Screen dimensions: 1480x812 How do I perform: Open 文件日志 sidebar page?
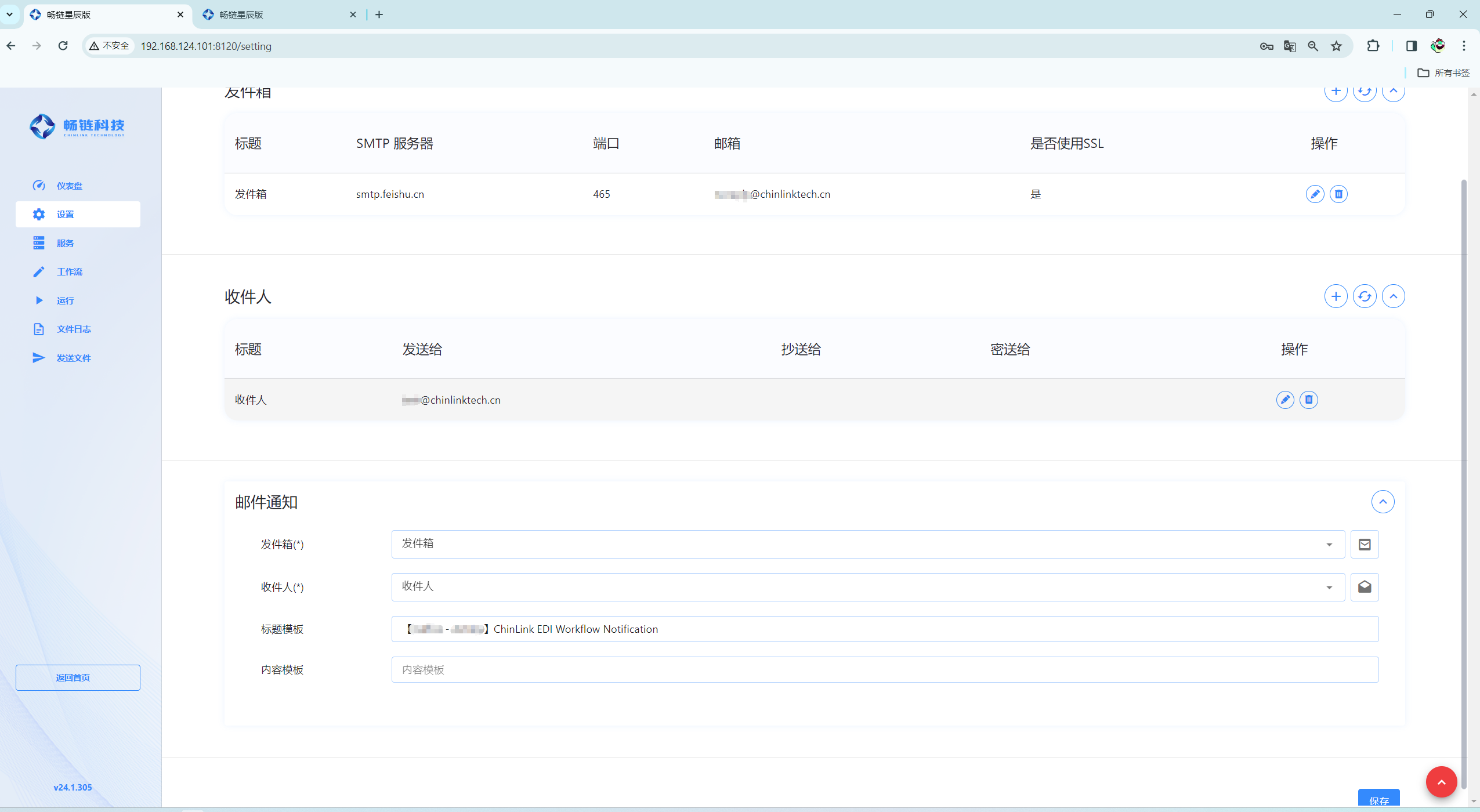pos(73,329)
